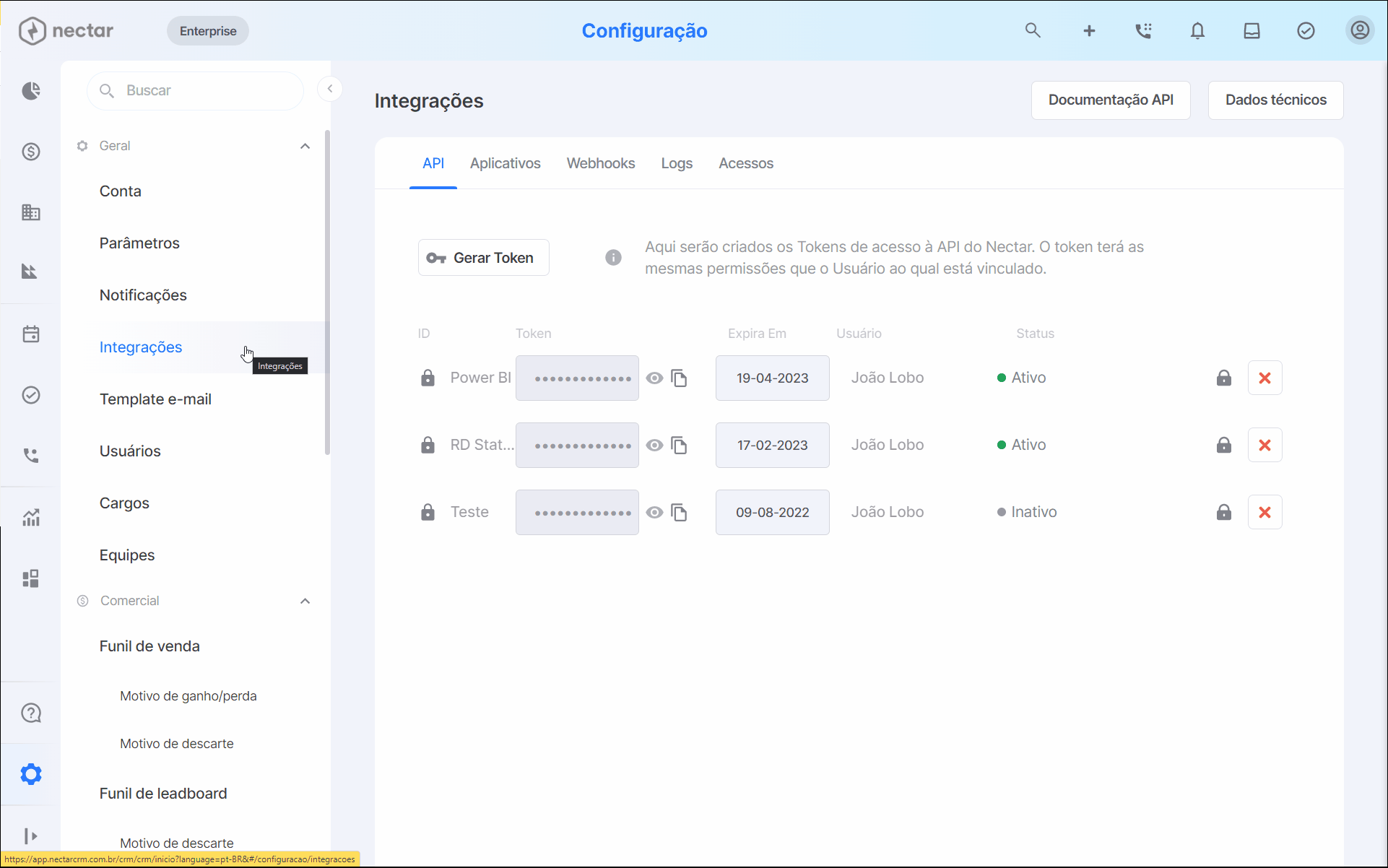1388x868 pixels.
Task: Open Dados técnicos
Action: [x=1276, y=100]
